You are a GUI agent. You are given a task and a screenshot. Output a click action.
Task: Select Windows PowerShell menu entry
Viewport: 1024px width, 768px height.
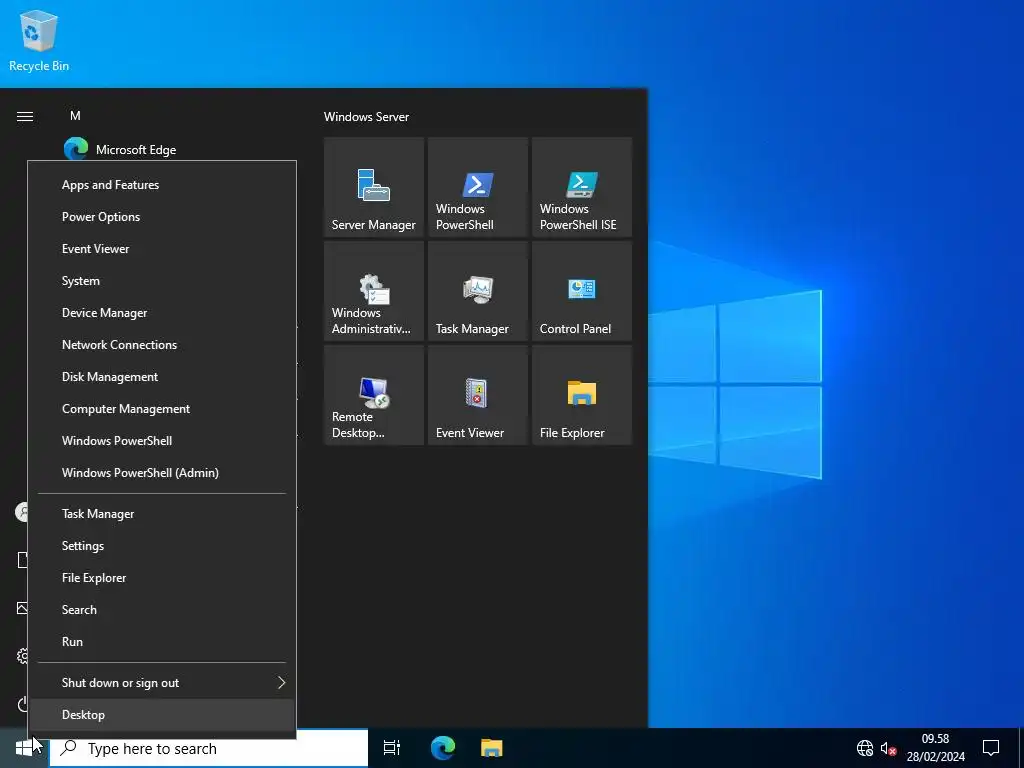162,441
